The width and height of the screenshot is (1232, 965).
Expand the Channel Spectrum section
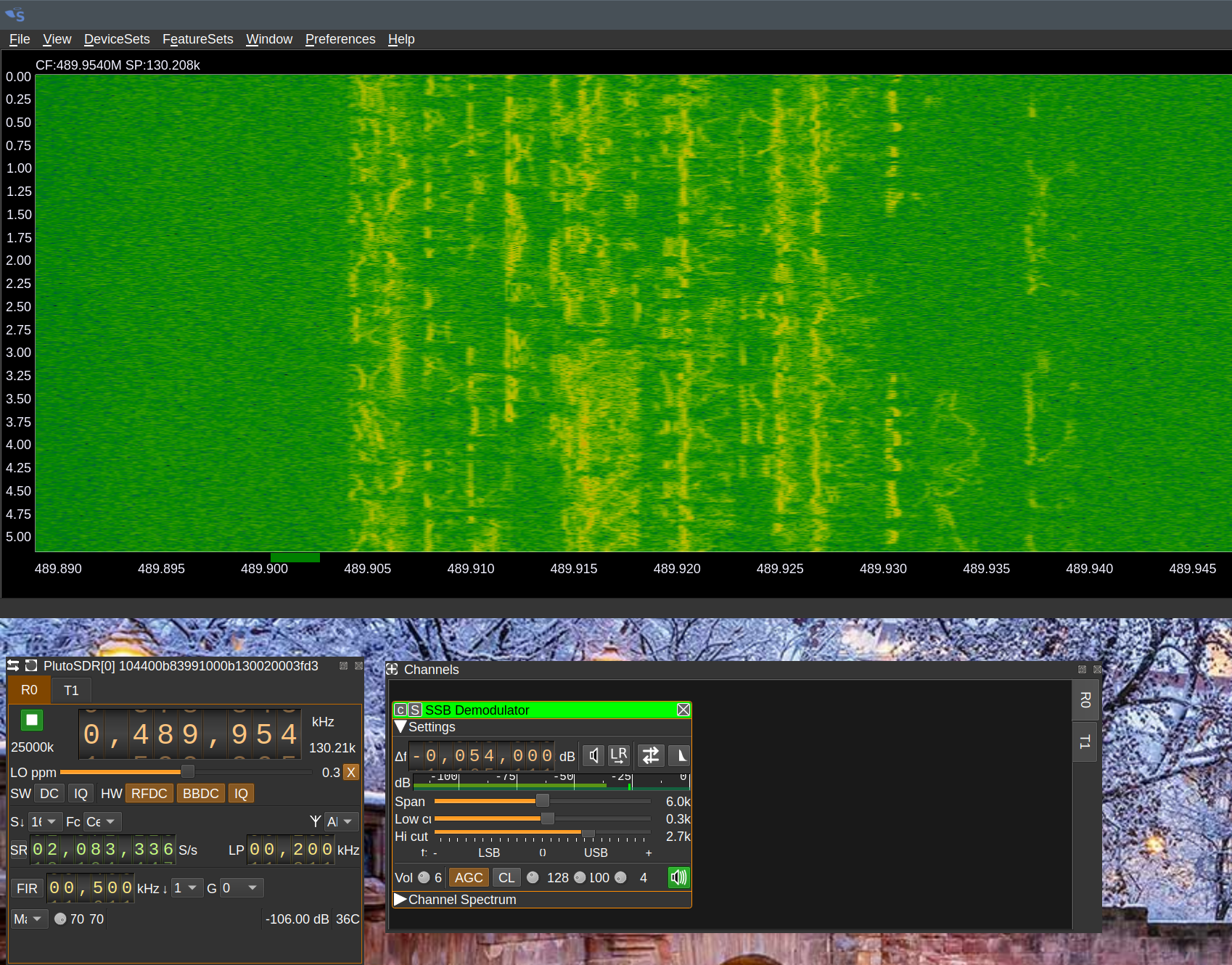[x=401, y=900]
